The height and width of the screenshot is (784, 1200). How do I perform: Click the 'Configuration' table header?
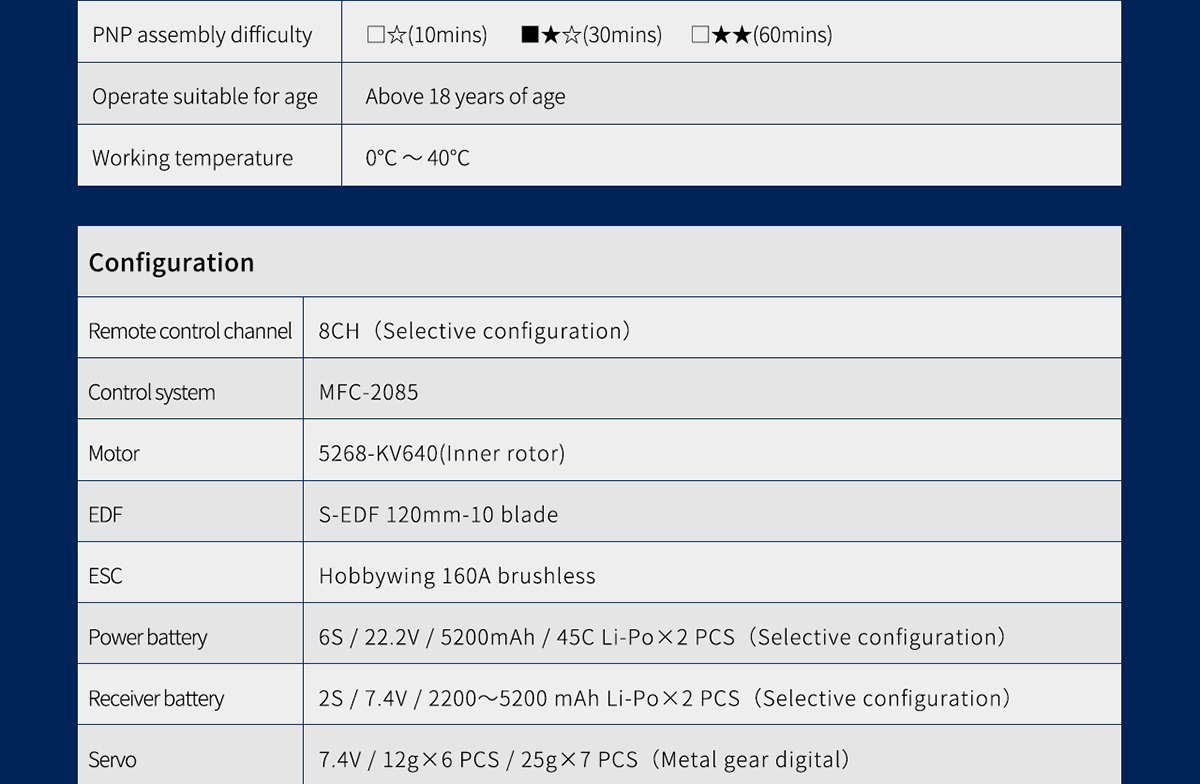coord(171,262)
